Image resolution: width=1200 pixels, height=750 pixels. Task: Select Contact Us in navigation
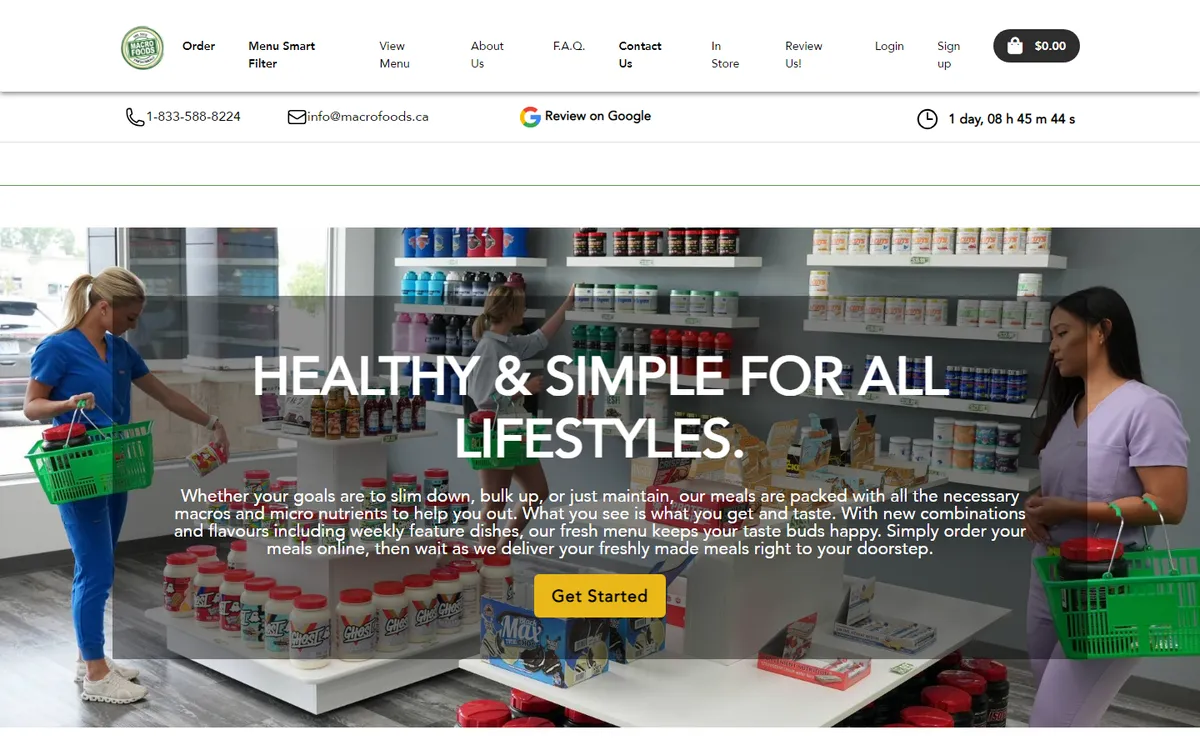coord(640,55)
